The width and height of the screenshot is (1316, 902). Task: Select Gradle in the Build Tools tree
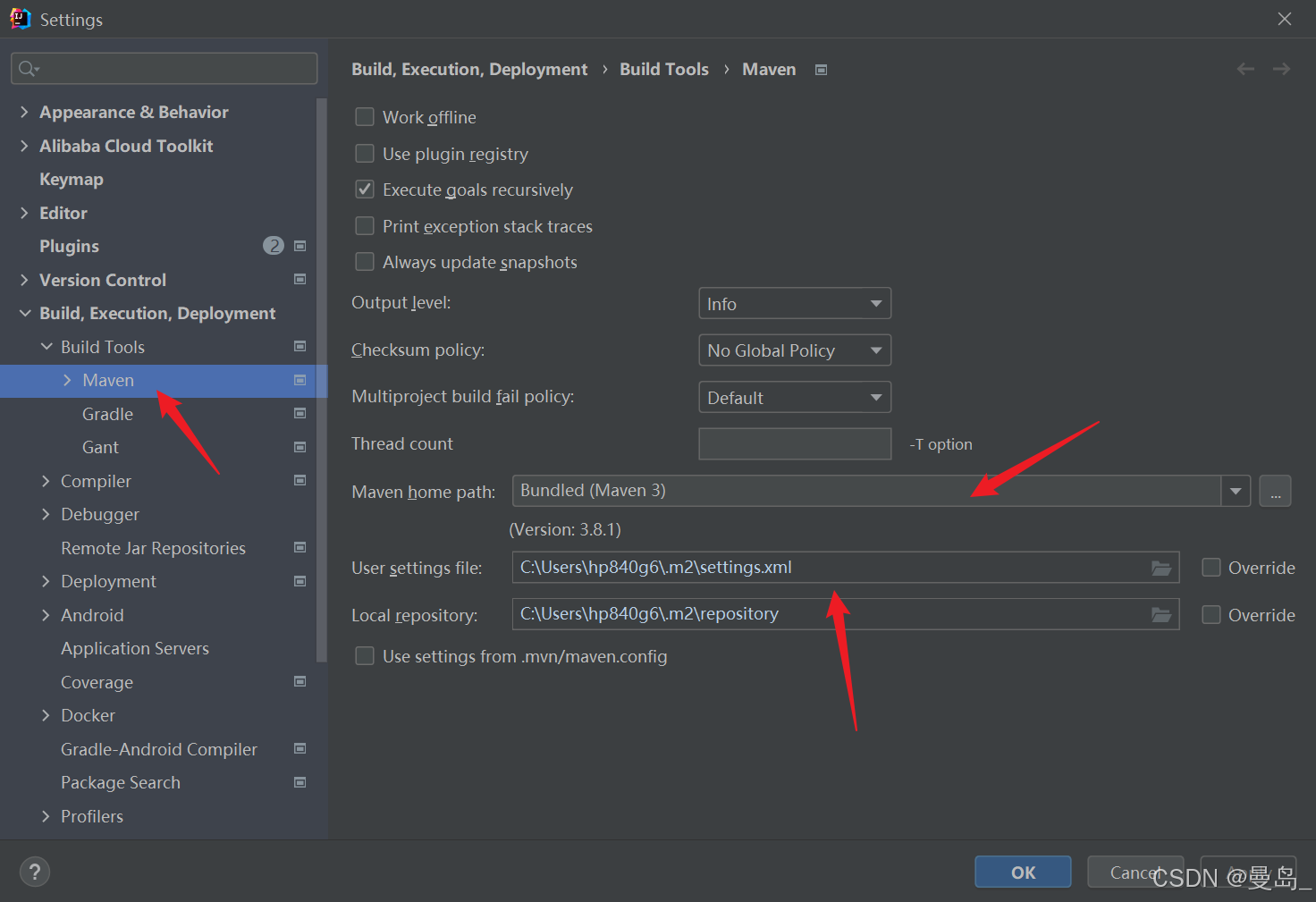(107, 414)
